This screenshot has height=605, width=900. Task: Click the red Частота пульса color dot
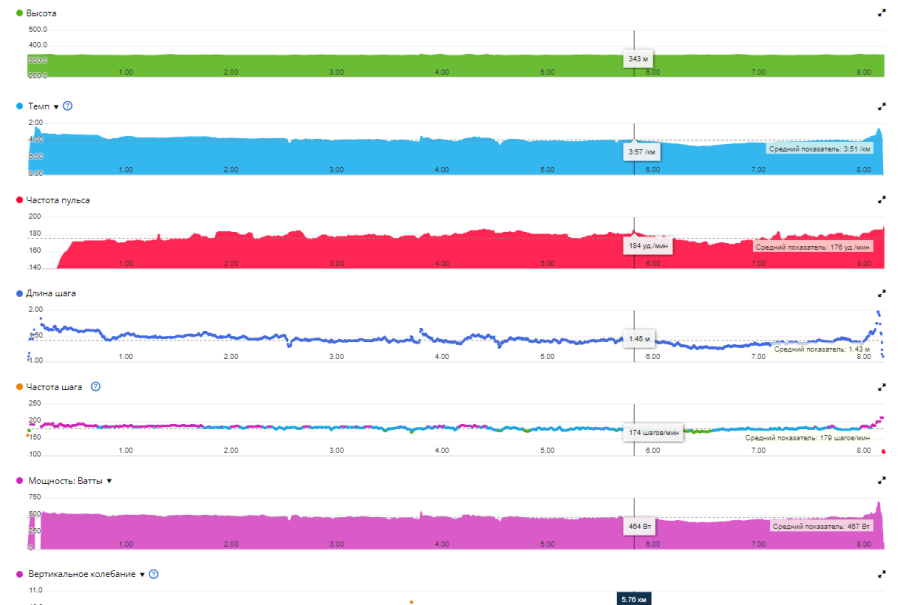point(19,200)
